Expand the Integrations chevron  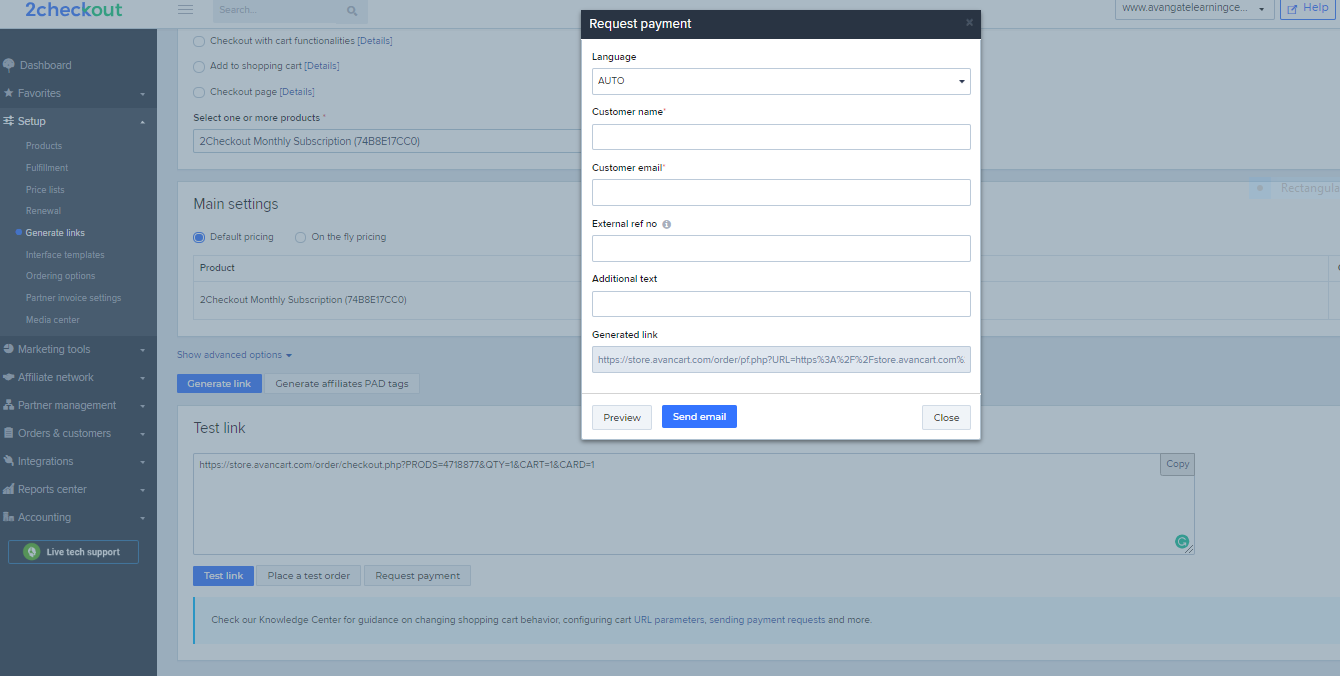[142, 462]
